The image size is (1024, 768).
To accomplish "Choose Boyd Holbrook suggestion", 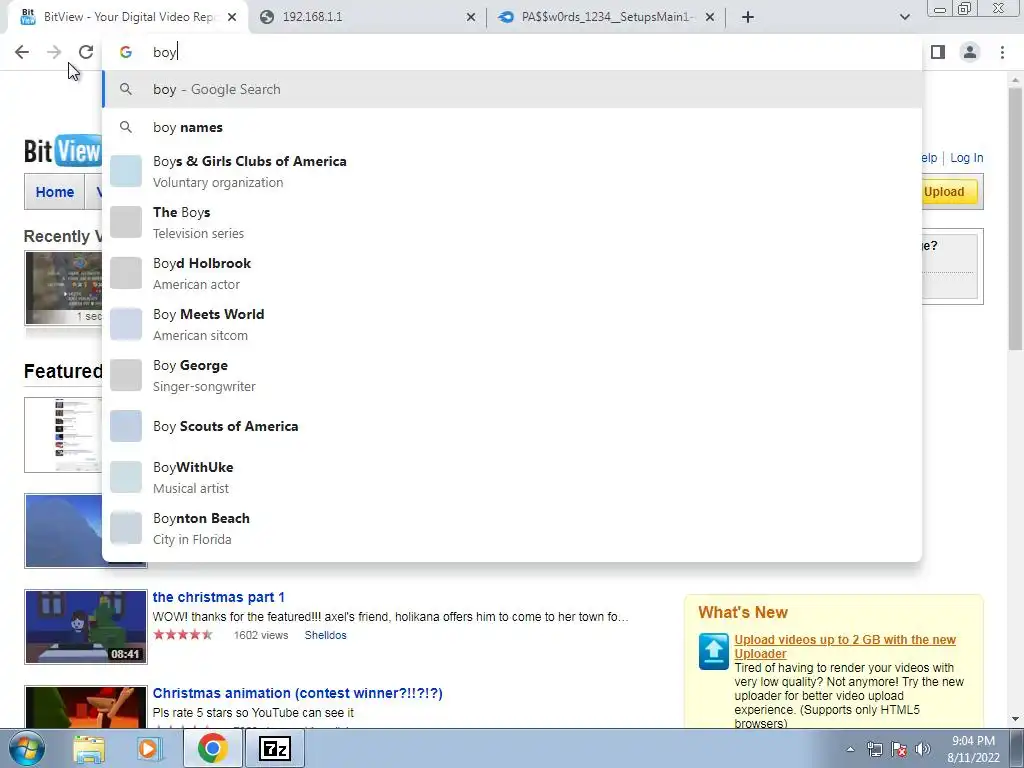I will click(x=512, y=273).
